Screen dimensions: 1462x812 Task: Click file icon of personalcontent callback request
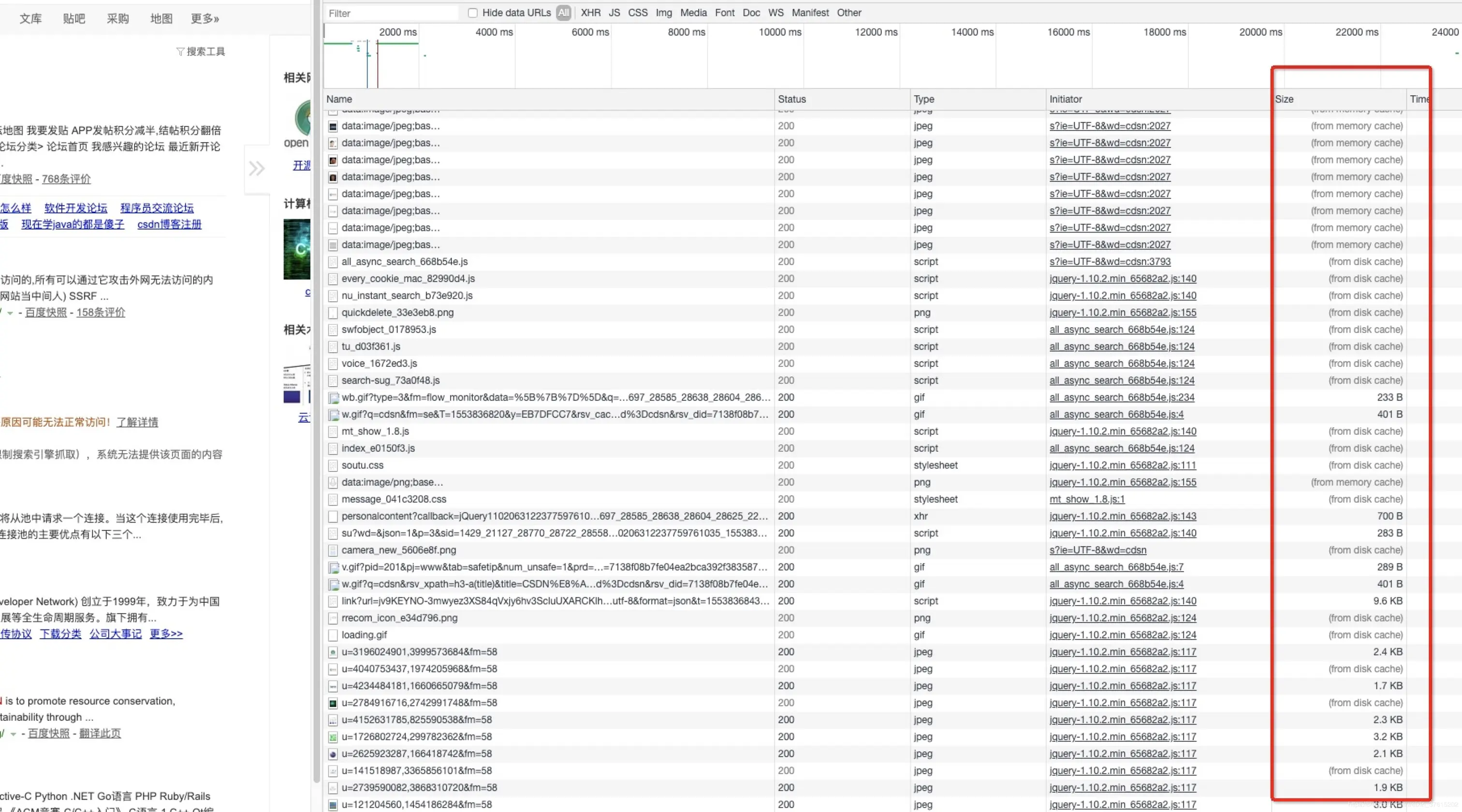click(333, 516)
